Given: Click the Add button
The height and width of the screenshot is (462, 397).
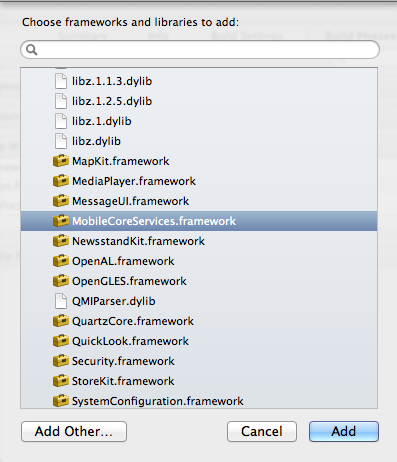Looking at the screenshot, I should click(344, 431).
